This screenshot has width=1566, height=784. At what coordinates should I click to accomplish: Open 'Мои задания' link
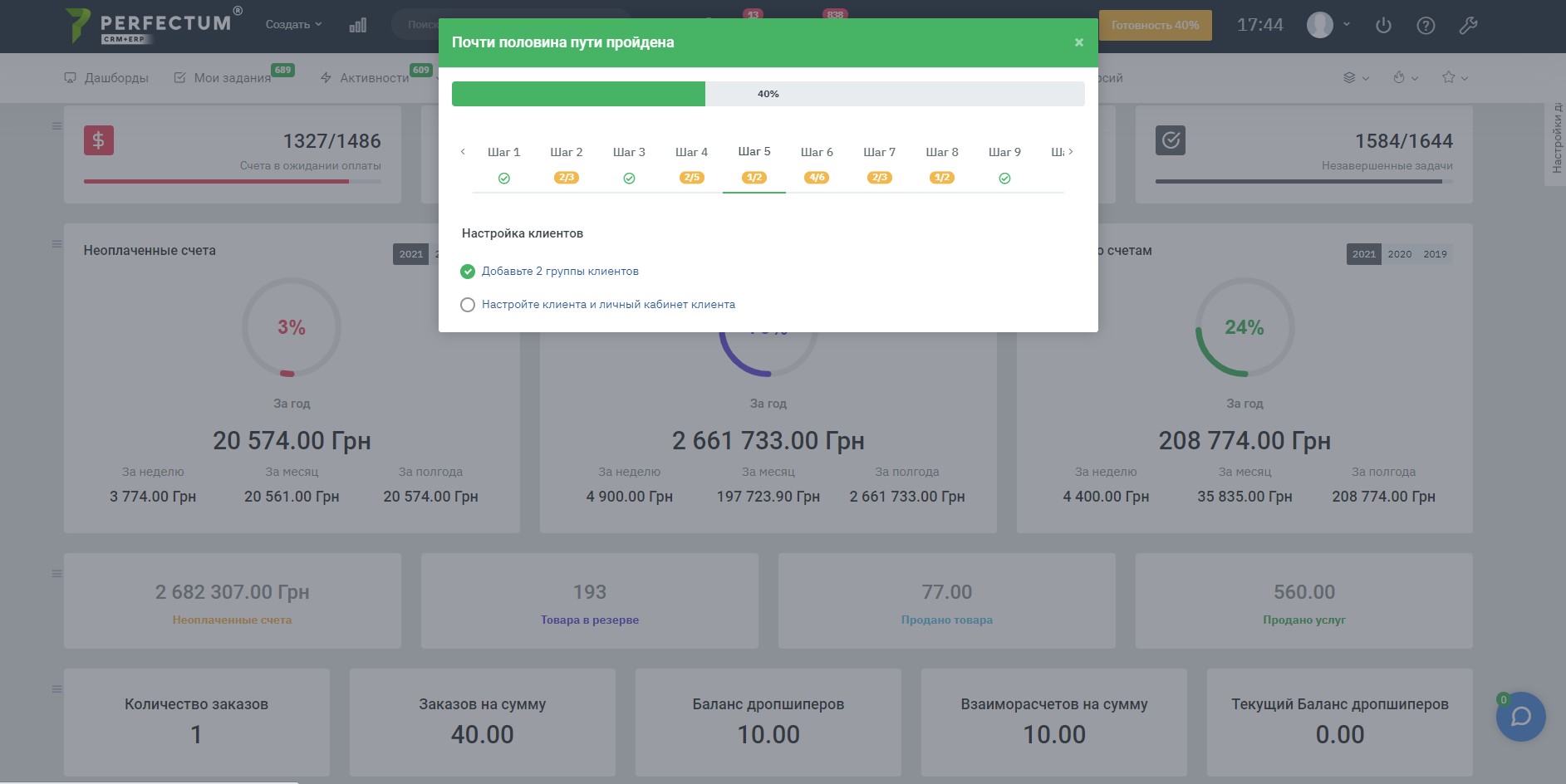(232, 78)
